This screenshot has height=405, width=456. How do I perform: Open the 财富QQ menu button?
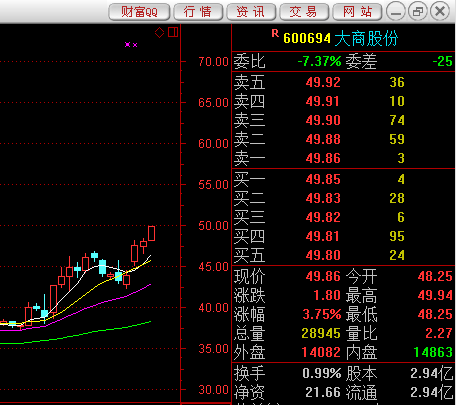pyautogui.click(x=139, y=12)
